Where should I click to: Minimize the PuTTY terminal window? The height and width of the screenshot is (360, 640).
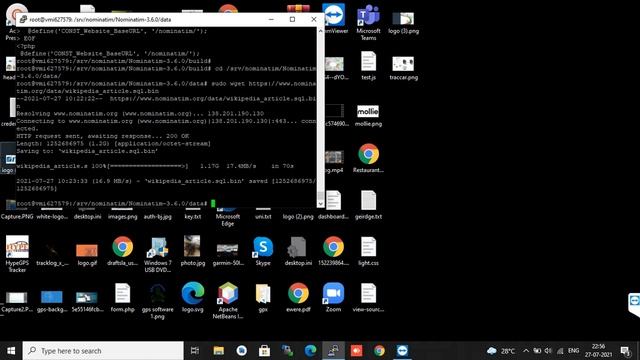point(271,19)
